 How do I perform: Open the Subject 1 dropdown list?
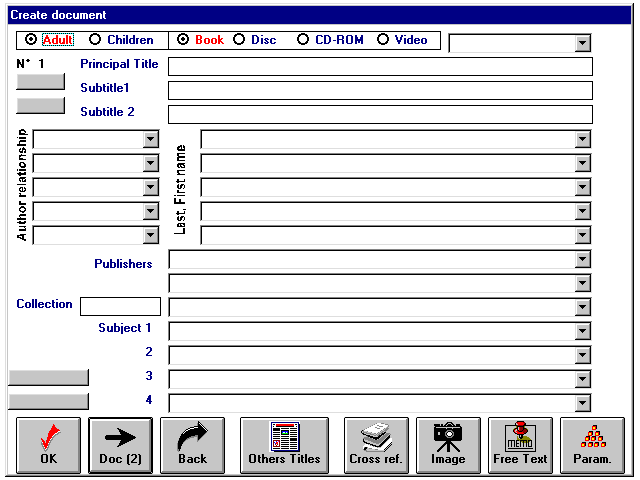click(583, 331)
